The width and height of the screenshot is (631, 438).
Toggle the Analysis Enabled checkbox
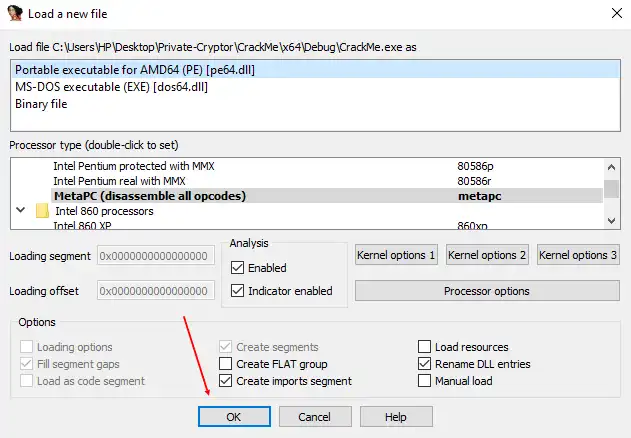point(237,268)
